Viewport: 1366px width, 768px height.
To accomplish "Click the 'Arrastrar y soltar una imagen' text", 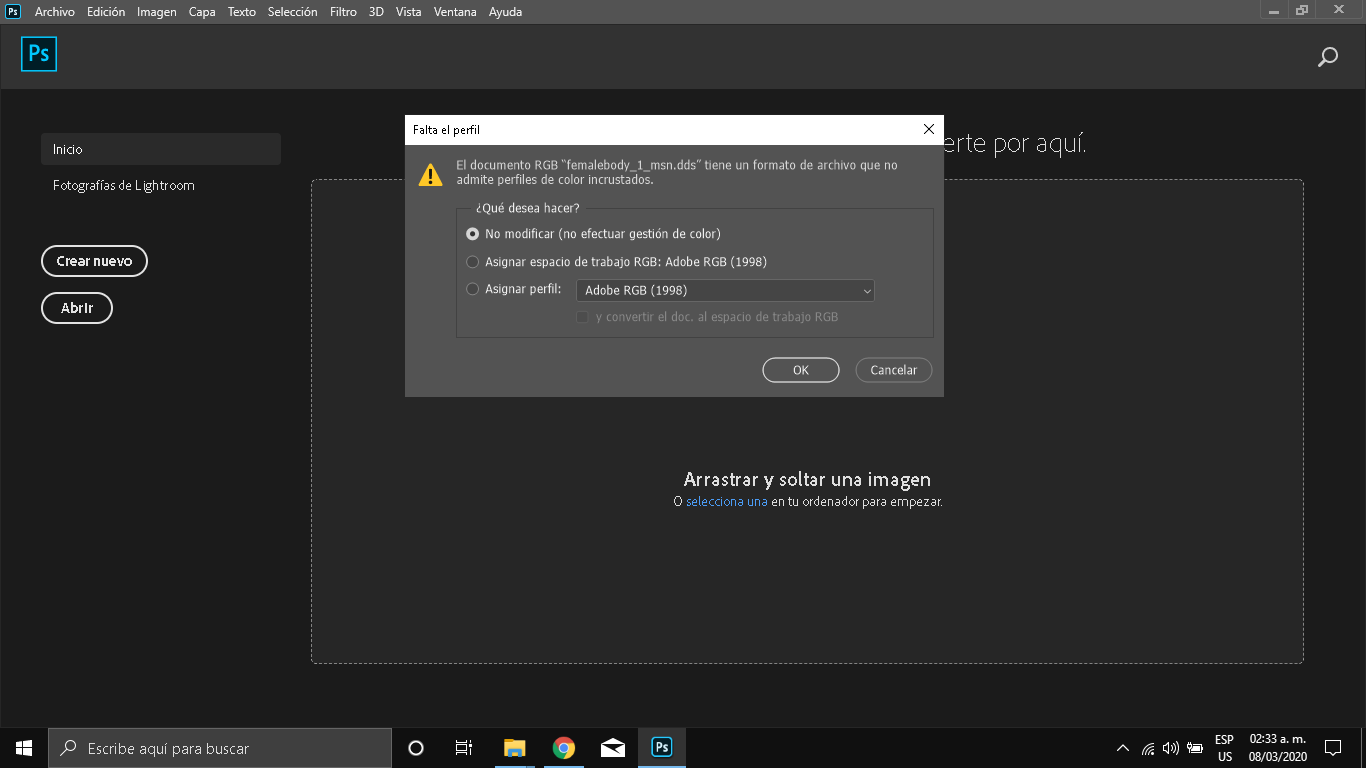I will point(807,480).
